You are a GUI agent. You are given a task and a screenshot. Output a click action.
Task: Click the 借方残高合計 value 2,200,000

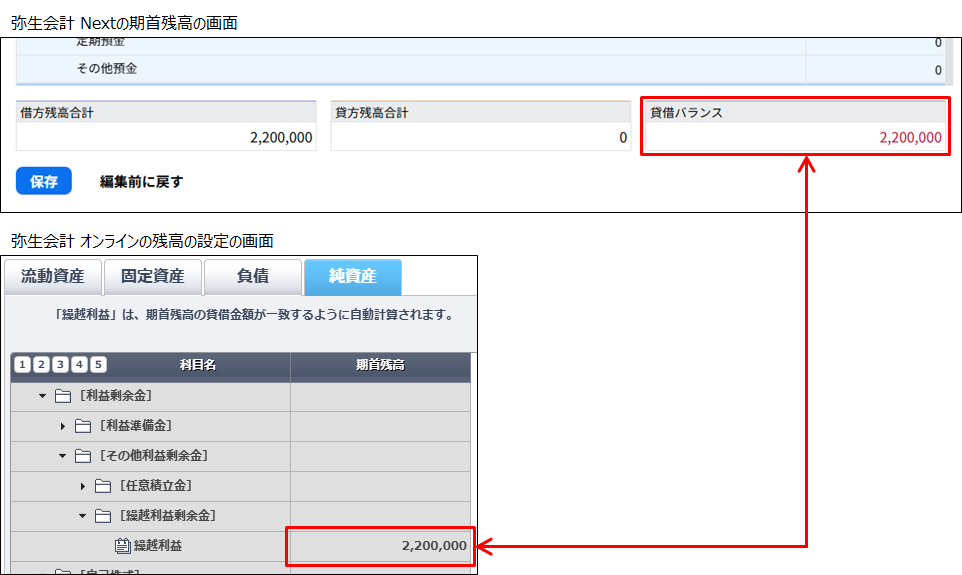click(x=281, y=137)
